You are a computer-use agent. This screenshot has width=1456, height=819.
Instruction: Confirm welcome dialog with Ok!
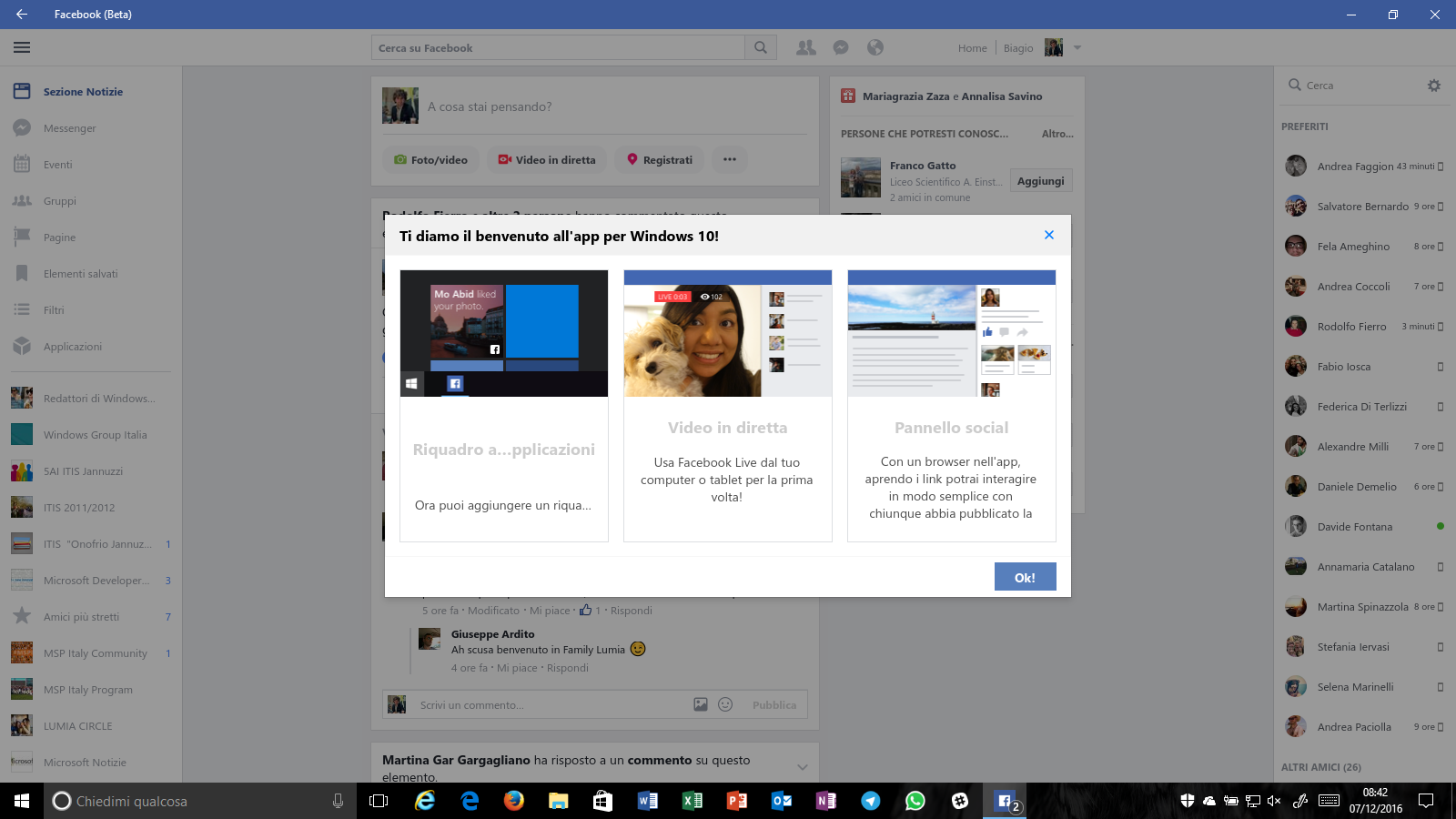pos(1025,577)
